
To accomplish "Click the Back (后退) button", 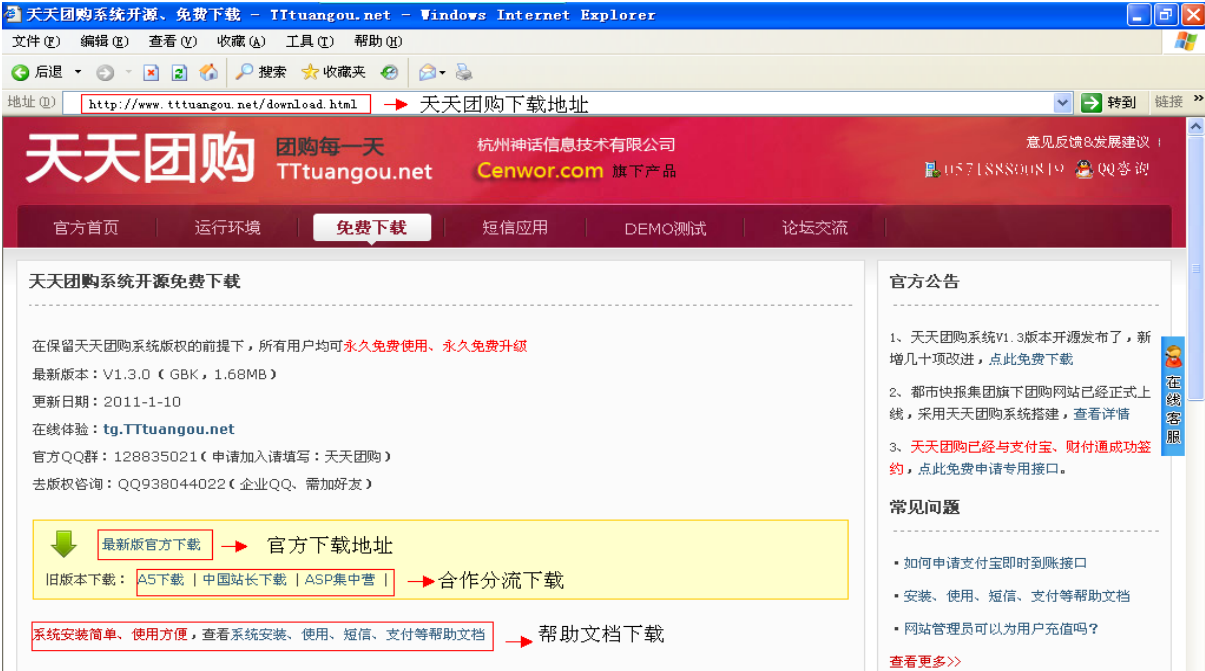I will click(x=37, y=72).
